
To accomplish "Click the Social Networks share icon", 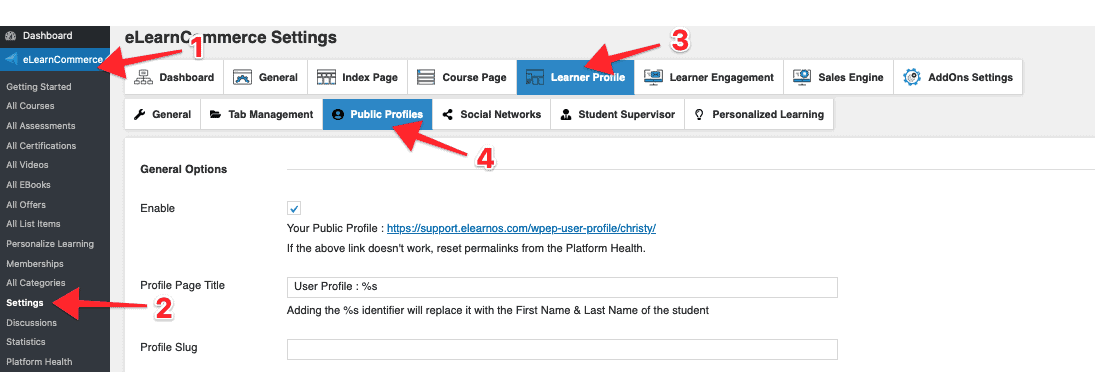I will (448, 114).
